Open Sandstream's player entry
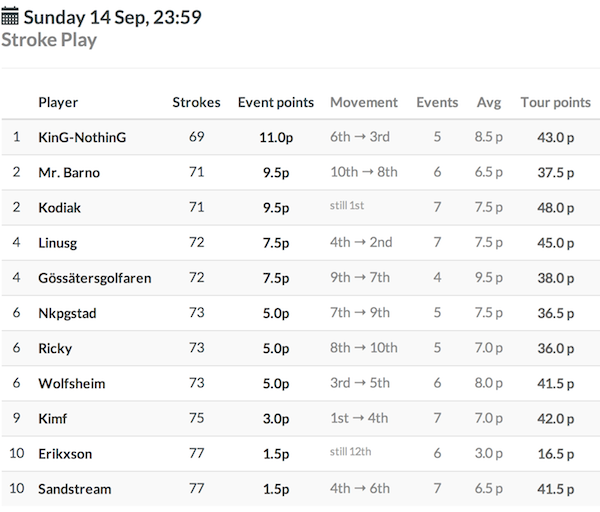The image size is (600, 512). tap(75, 489)
